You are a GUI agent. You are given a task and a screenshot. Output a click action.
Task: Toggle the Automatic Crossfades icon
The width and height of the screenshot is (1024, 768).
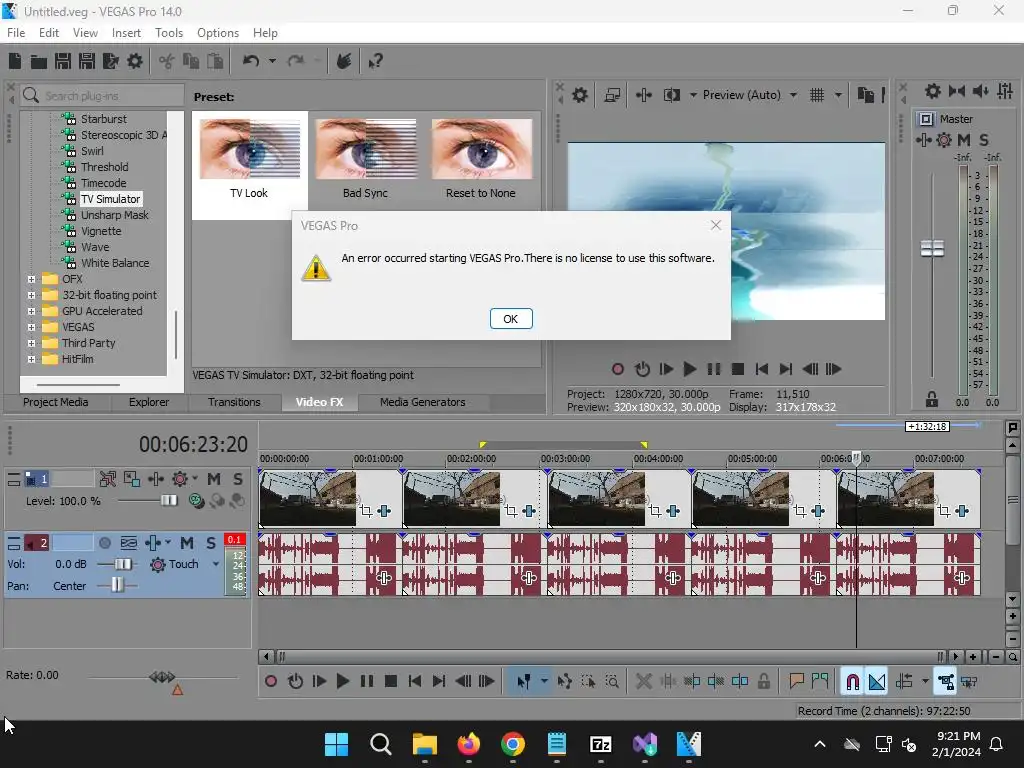877,681
